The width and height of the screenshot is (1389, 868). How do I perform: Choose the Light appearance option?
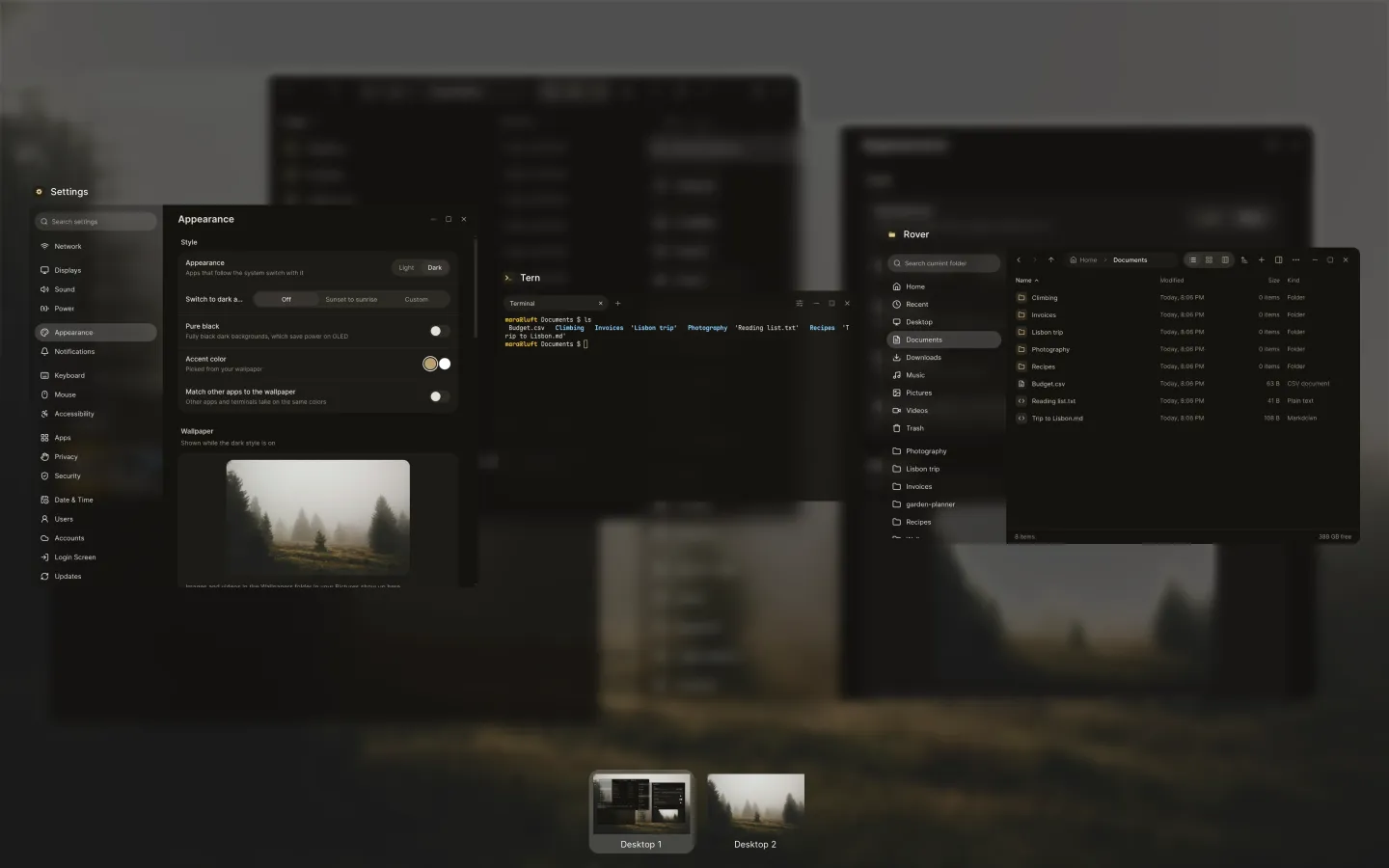tap(406, 267)
